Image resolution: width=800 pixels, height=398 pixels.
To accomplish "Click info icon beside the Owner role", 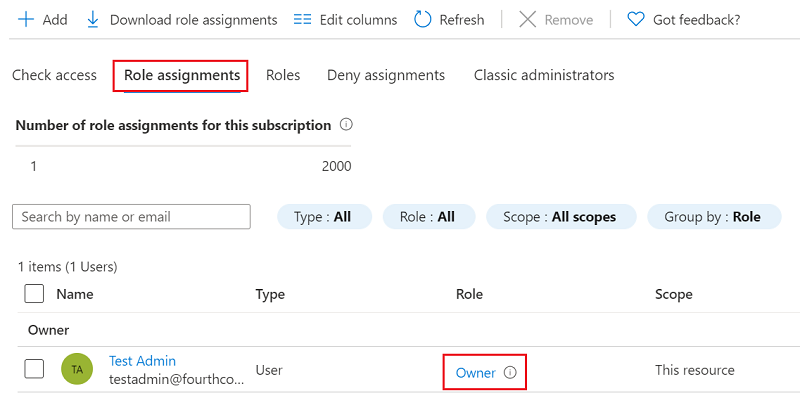I will 510,373.
